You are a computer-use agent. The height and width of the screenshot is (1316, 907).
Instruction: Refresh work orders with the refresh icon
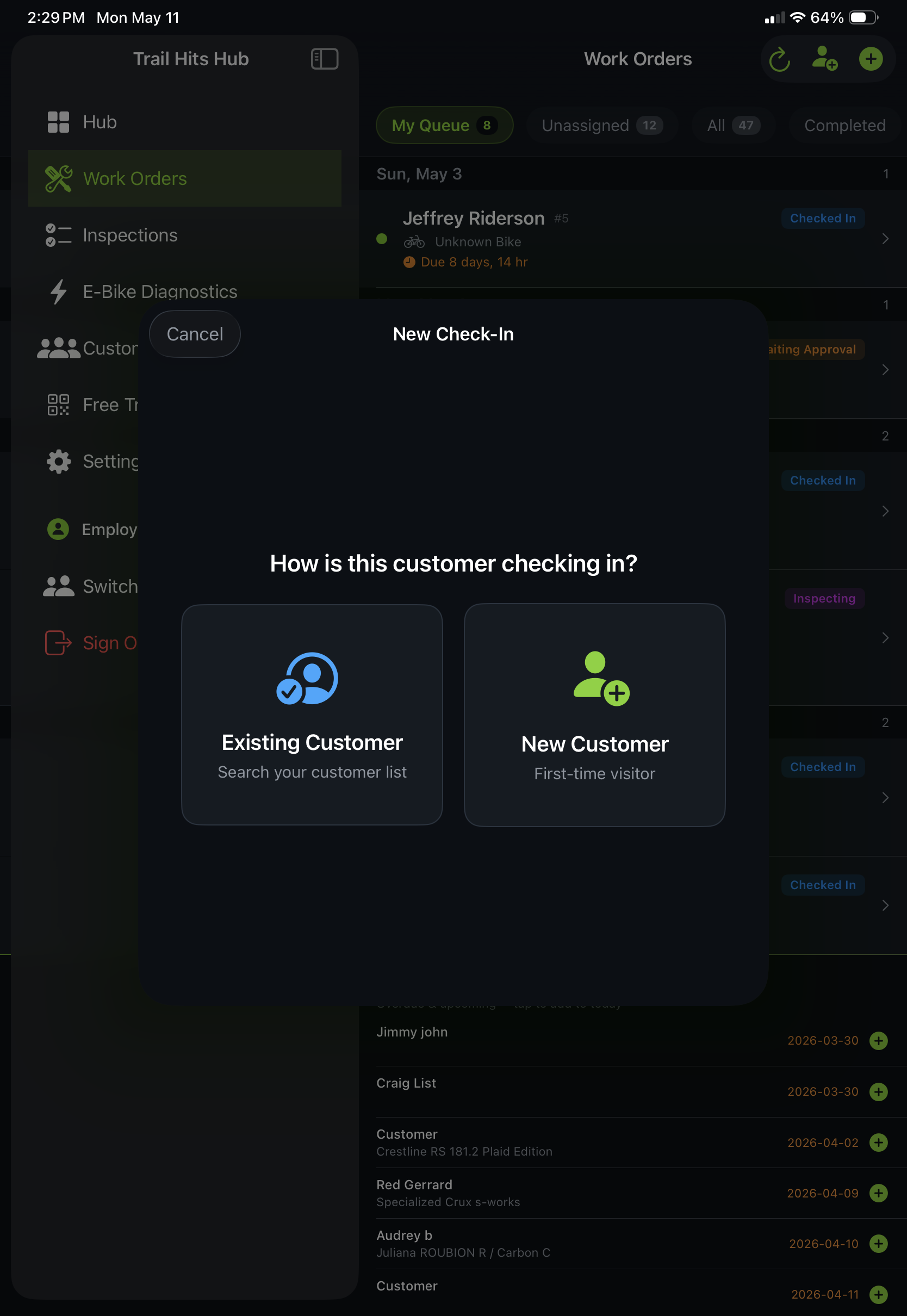click(780, 59)
